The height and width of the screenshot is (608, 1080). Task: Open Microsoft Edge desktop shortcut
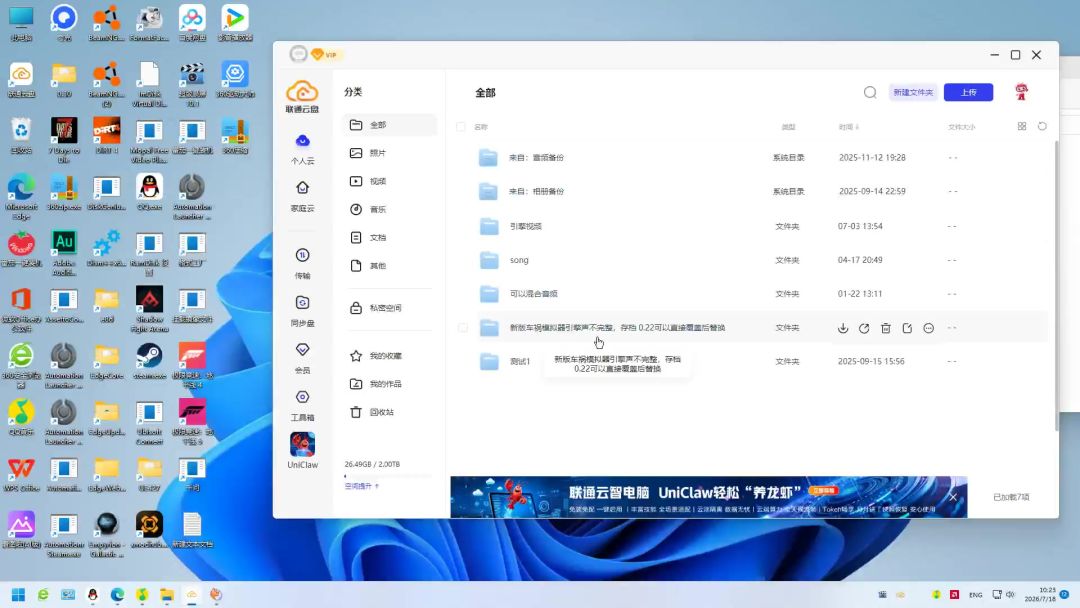click(x=21, y=197)
